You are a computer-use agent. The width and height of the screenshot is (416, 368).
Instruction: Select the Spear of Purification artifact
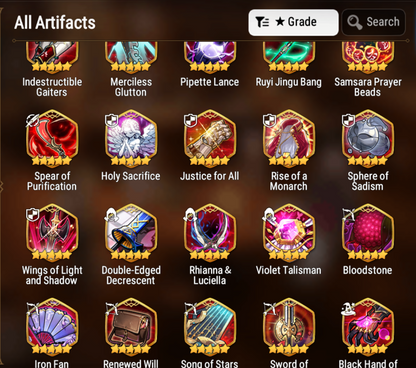[52, 138]
